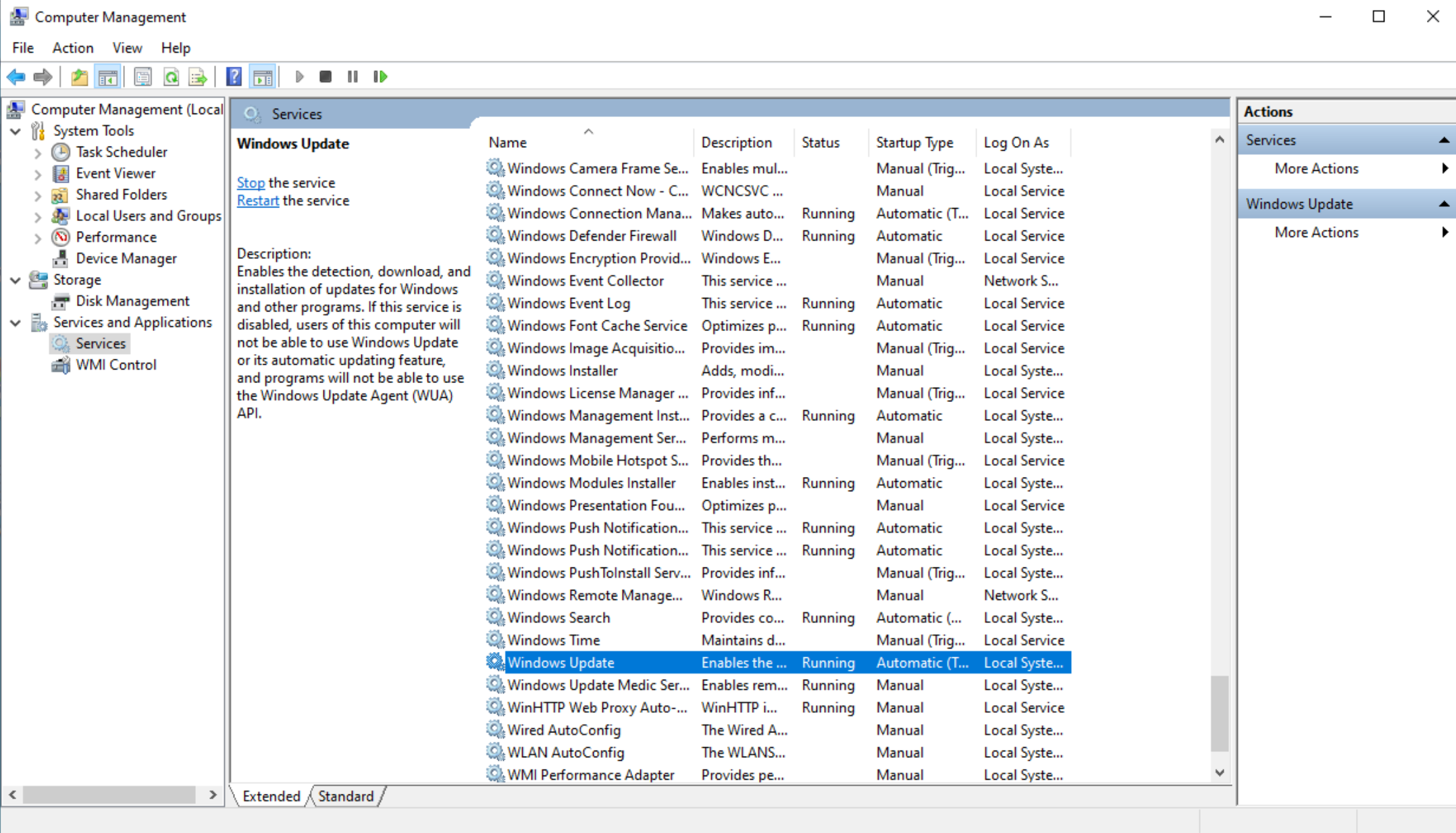Collapse Services and Applications tree node
This screenshot has width=1456, height=833.
[x=16, y=323]
